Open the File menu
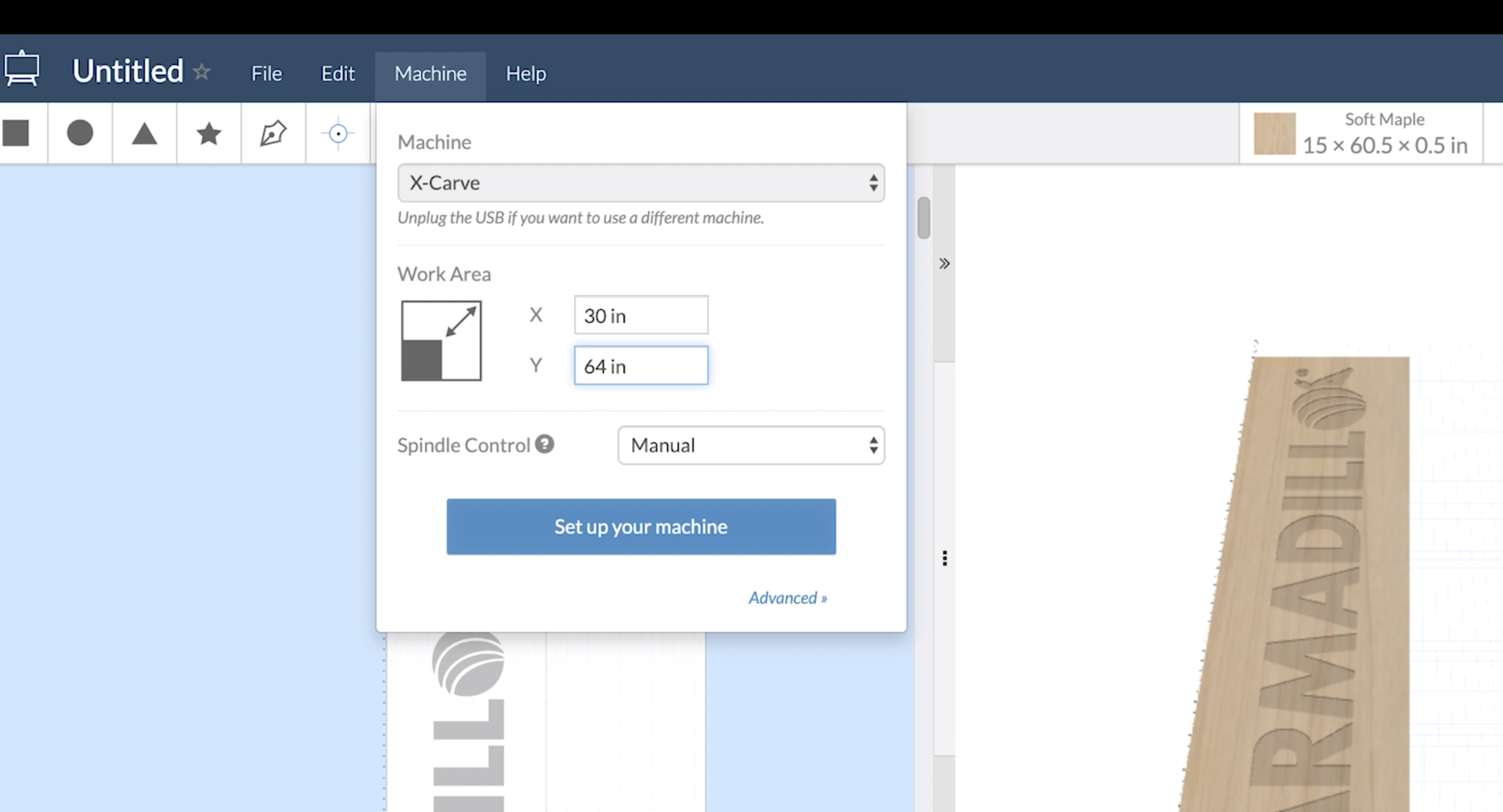Viewport: 1503px width, 812px height. (x=266, y=73)
